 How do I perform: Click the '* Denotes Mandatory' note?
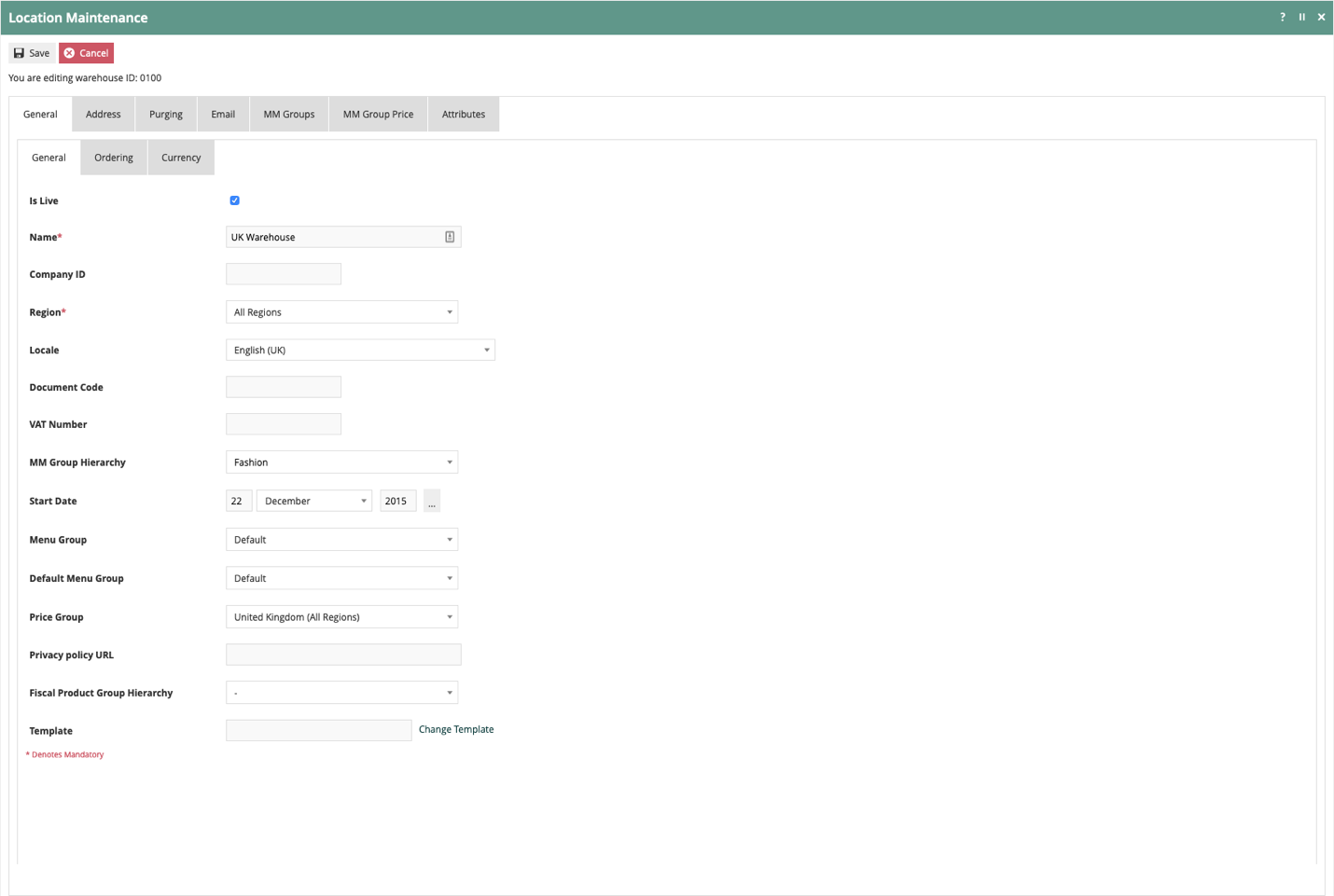click(64, 754)
